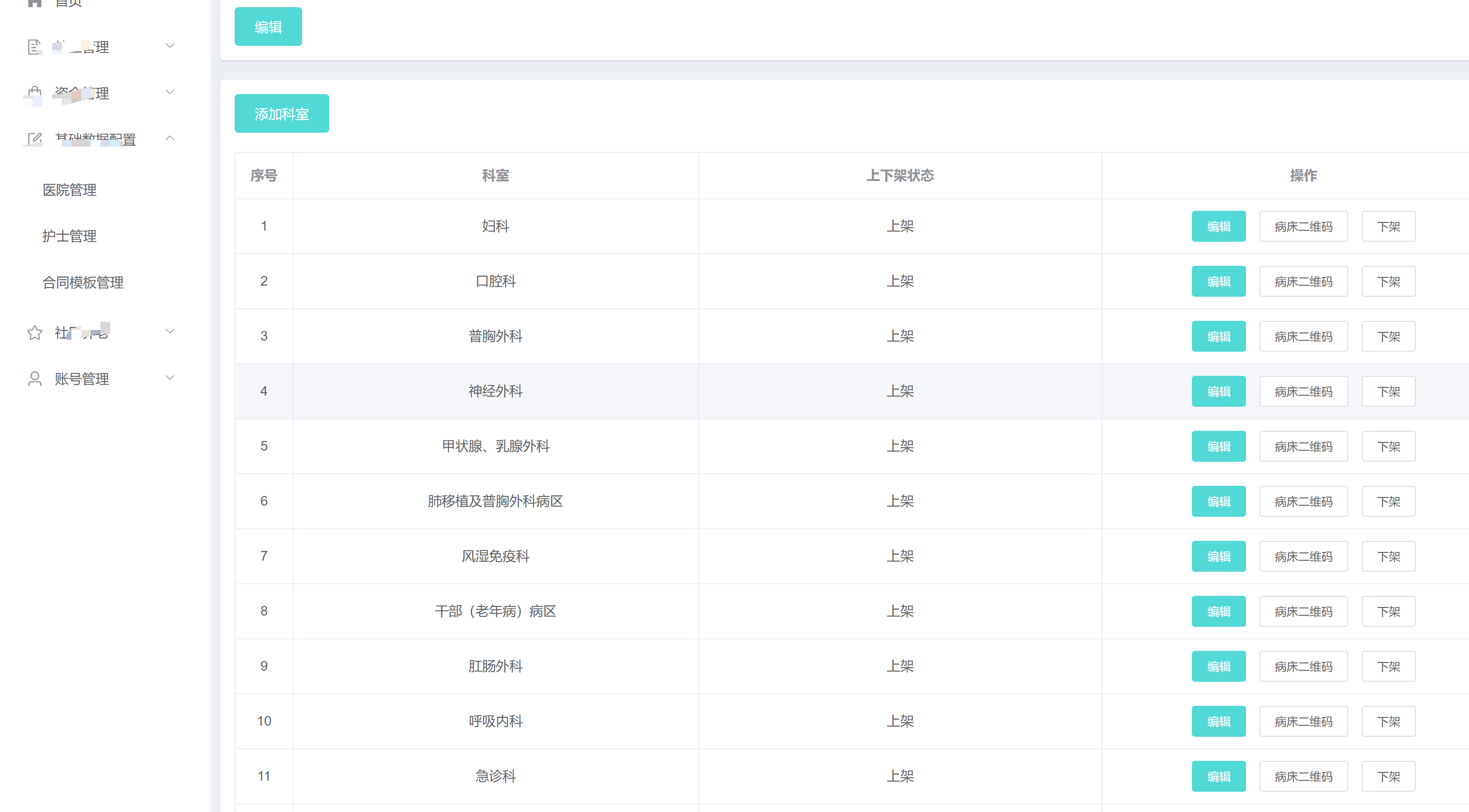1469x812 pixels.
Task: Click the top 编辑 button above table
Action: coord(268,27)
